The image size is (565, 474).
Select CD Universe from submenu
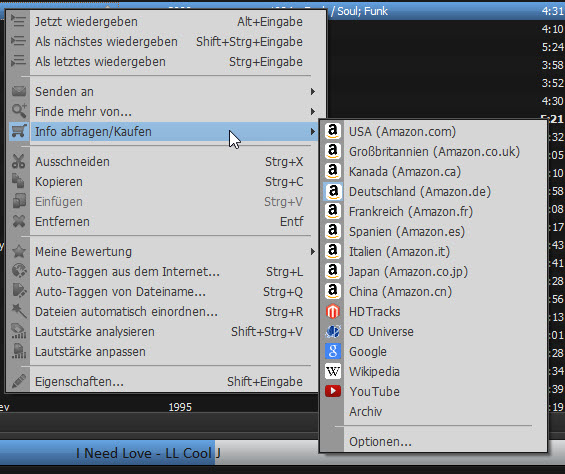coord(433,332)
